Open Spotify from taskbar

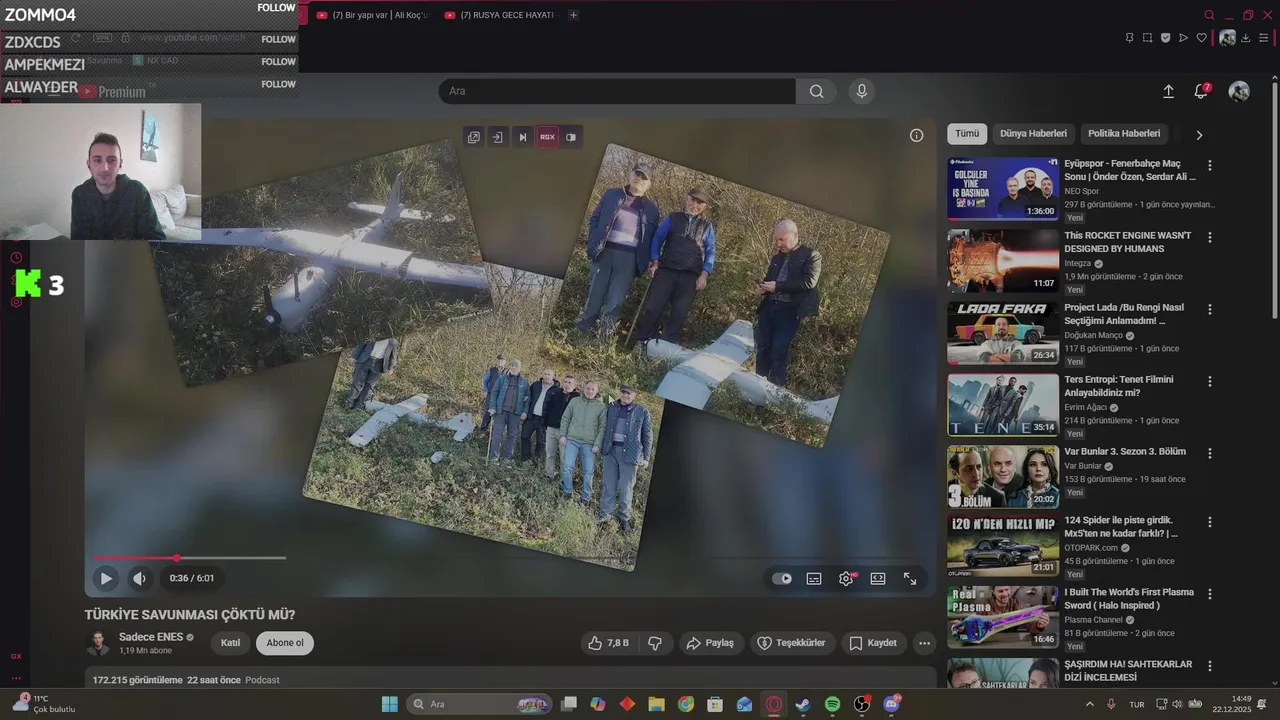tap(833, 704)
